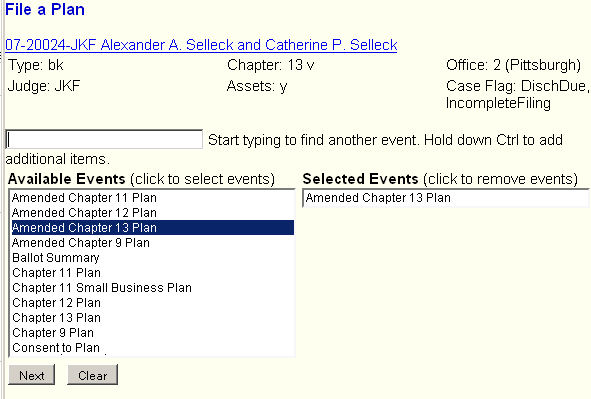Select Amended Chapter 11 Plan event
Image resolution: width=591 pixels, height=399 pixels.
(x=153, y=198)
